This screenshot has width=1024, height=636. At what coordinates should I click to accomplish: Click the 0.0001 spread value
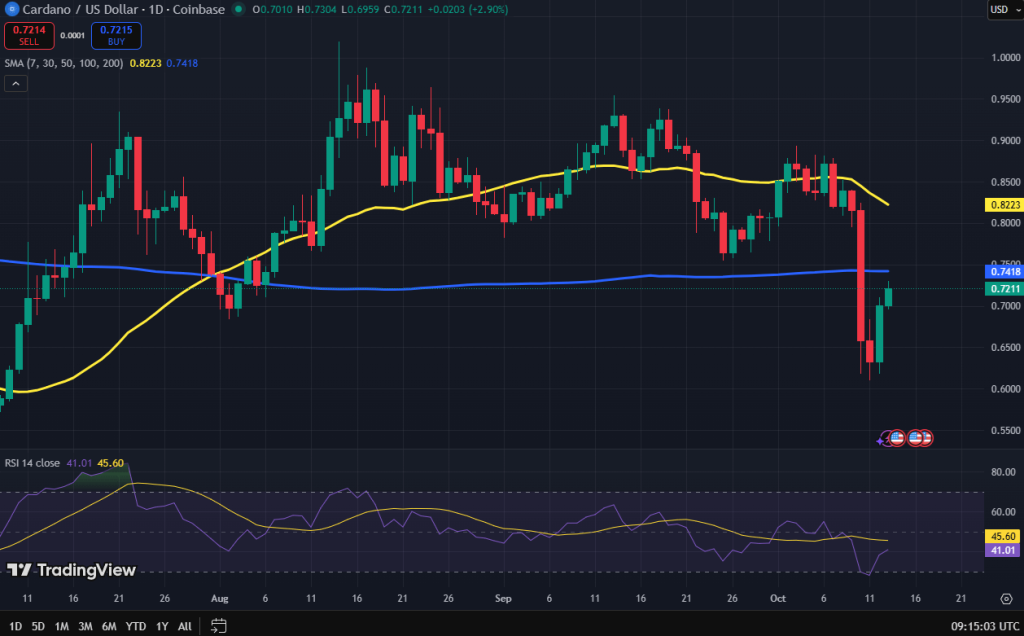click(x=72, y=36)
